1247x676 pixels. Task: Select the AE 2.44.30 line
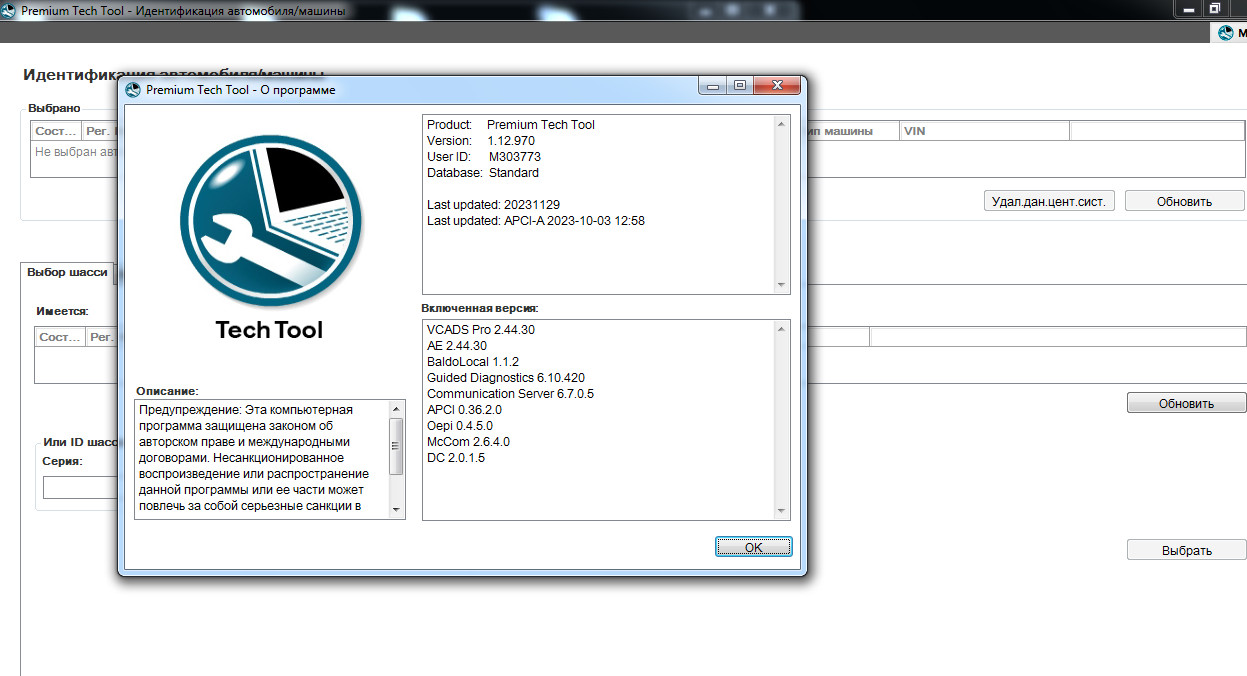click(x=457, y=345)
